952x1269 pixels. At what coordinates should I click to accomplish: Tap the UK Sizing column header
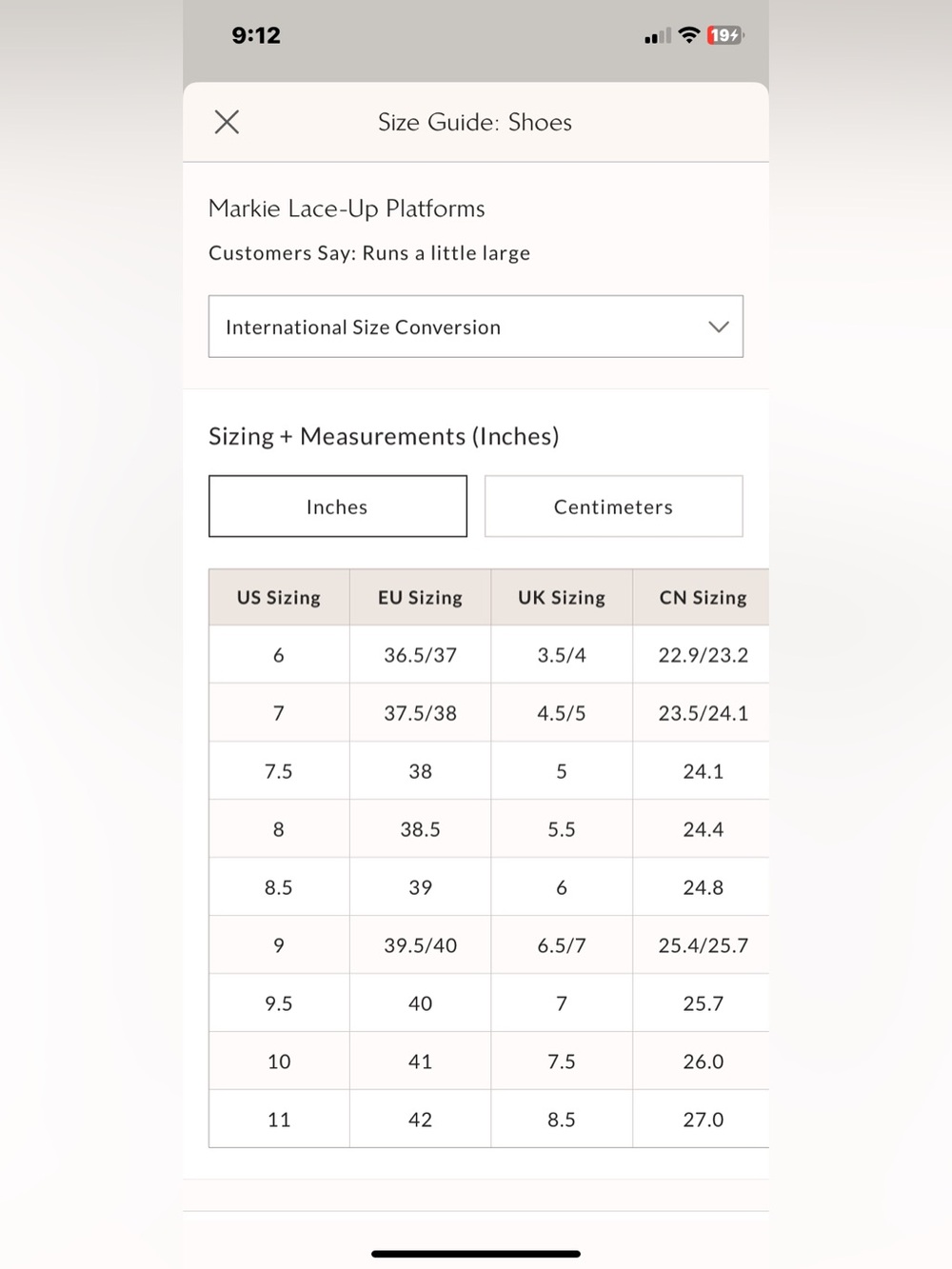562,598
